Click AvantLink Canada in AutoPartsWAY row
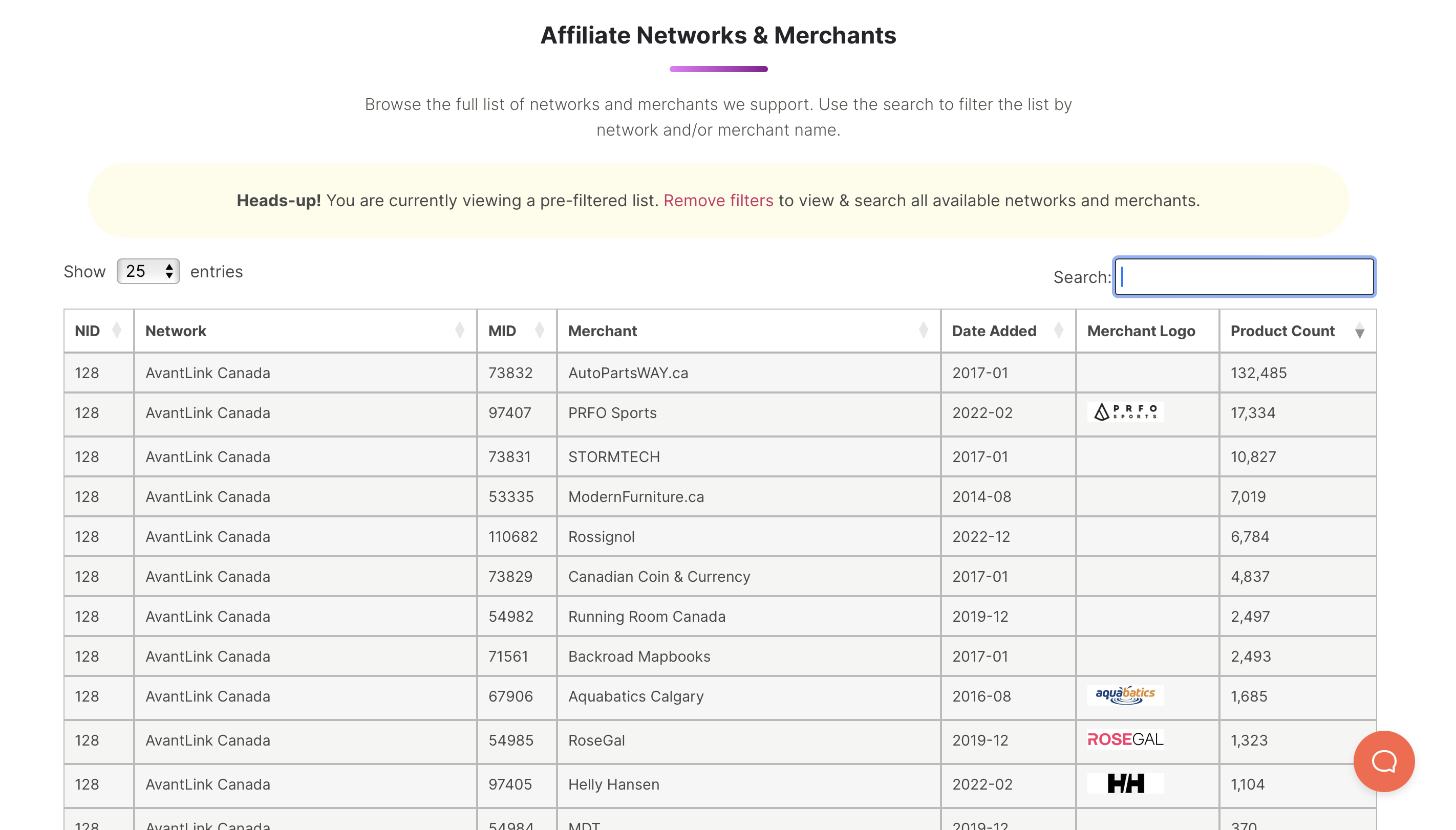The width and height of the screenshot is (1456, 830). point(207,373)
